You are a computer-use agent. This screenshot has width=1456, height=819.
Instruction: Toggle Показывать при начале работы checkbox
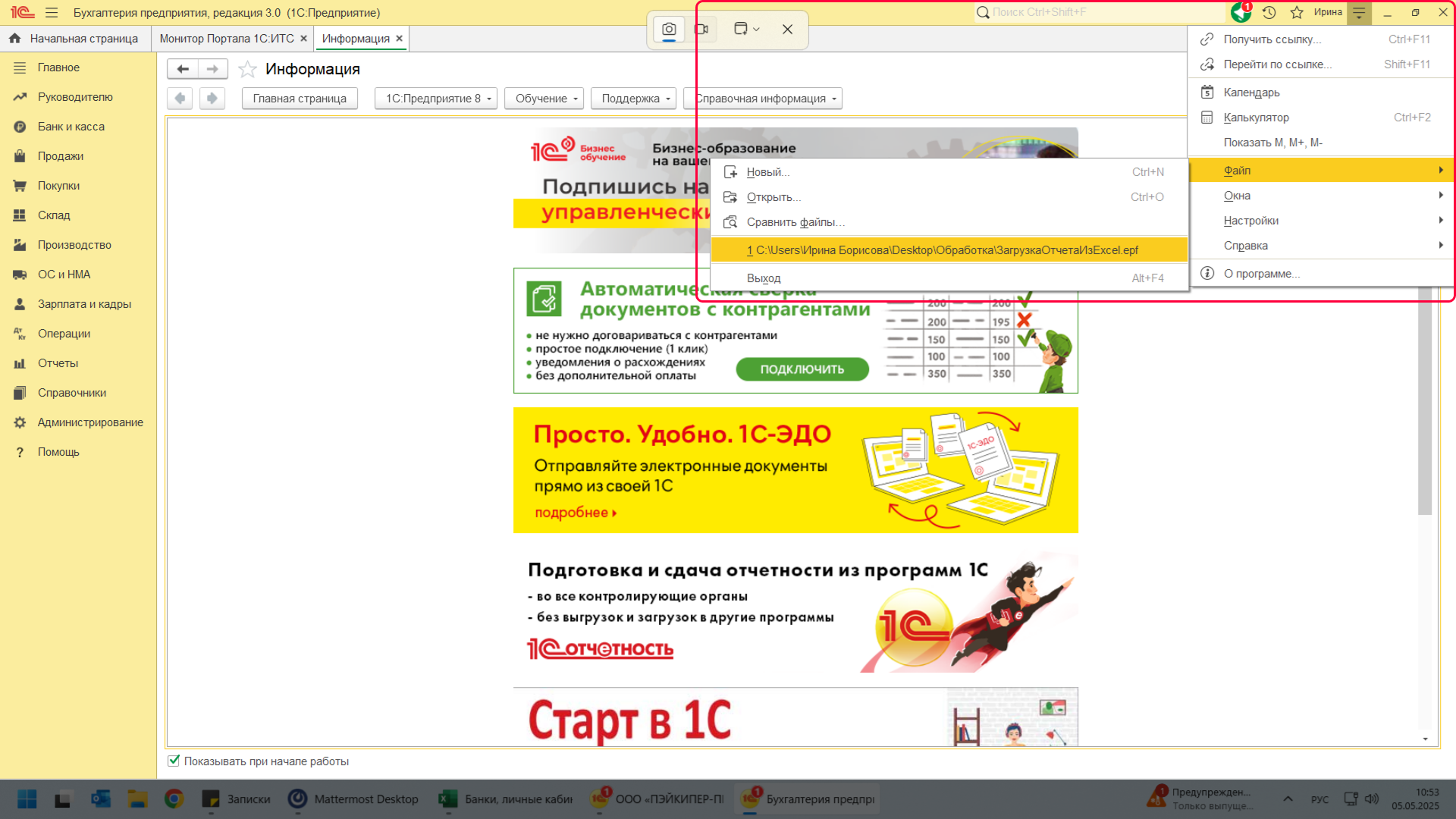[174, 761]
